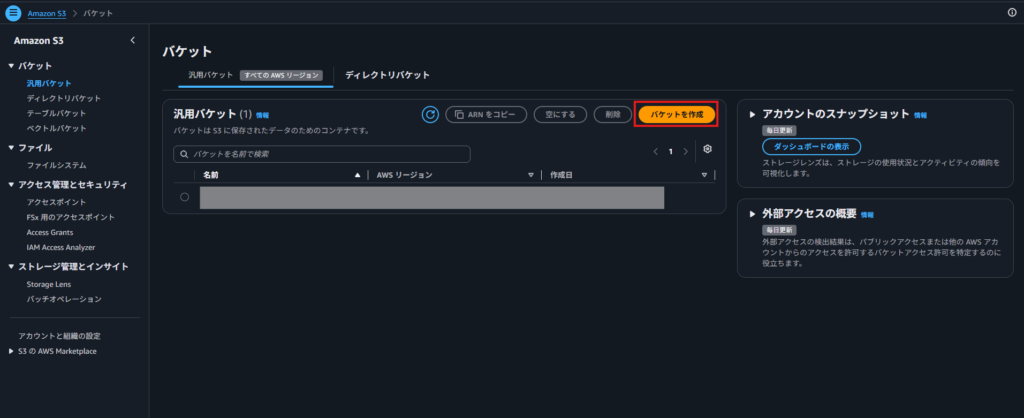Click the 作成日 column header text
Screen dimensions: 1024x418
[x=562, y=175]
